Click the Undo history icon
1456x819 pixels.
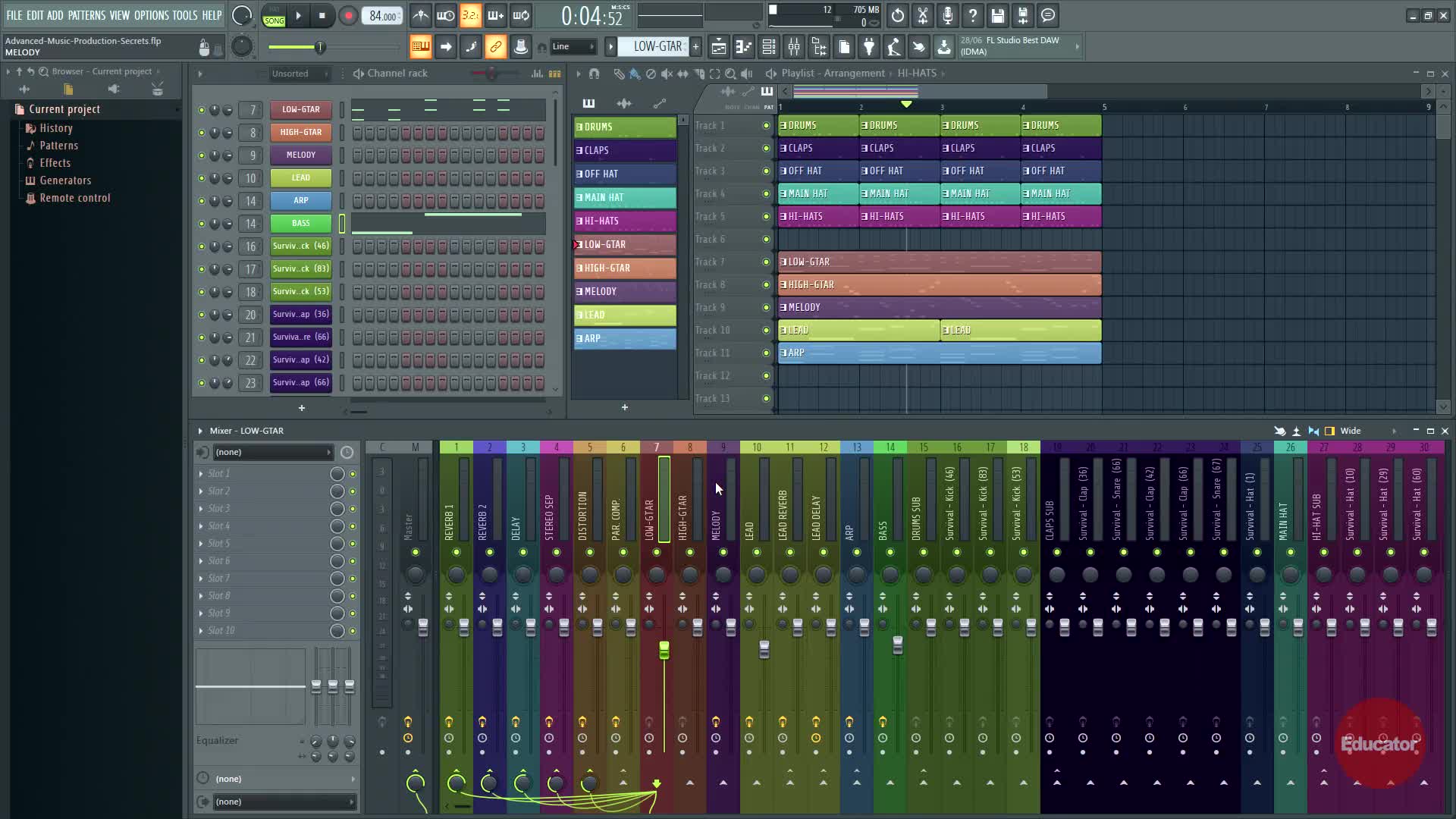point(897,16)
